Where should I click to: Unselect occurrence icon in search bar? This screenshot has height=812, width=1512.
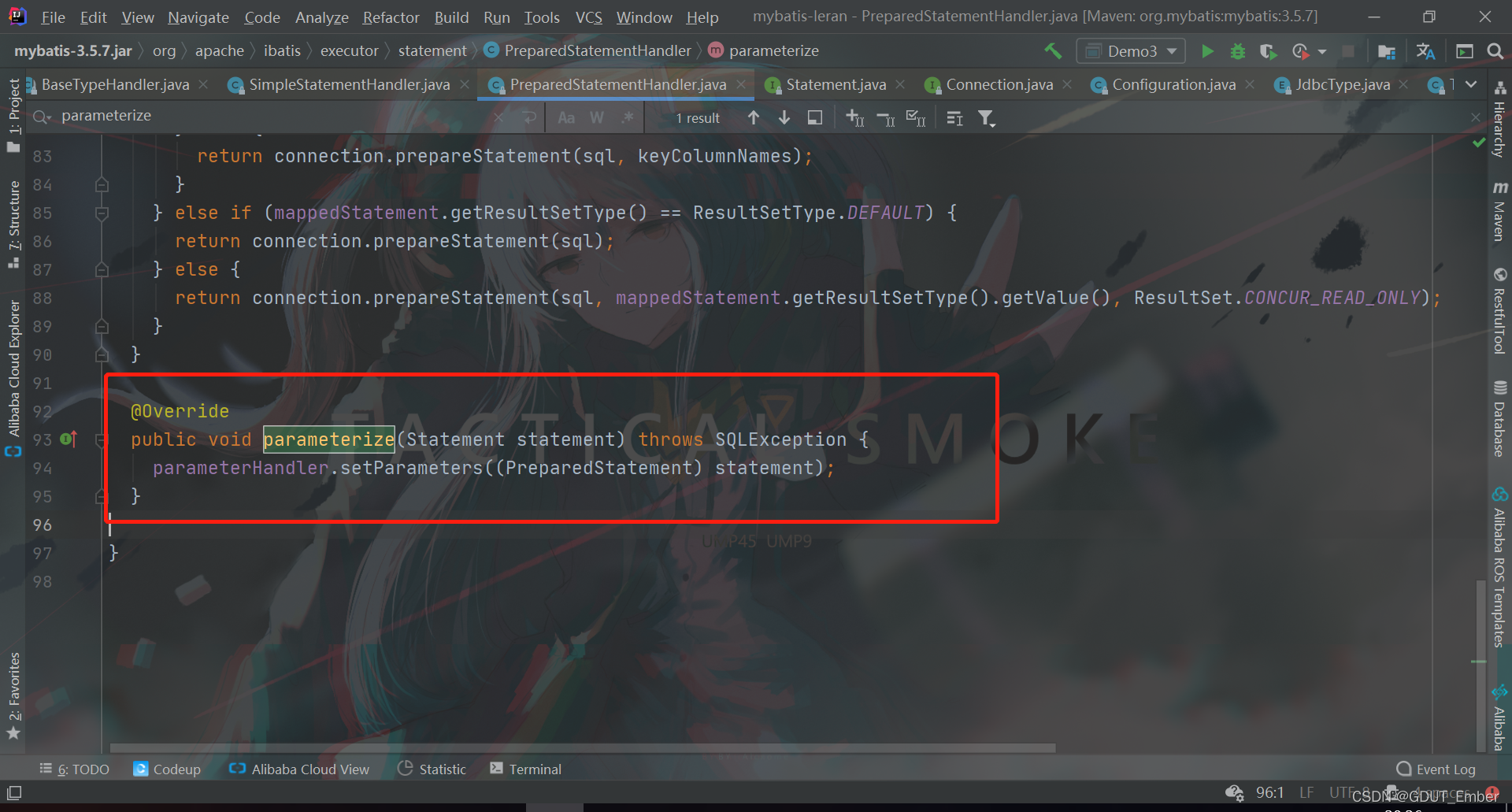885,118
